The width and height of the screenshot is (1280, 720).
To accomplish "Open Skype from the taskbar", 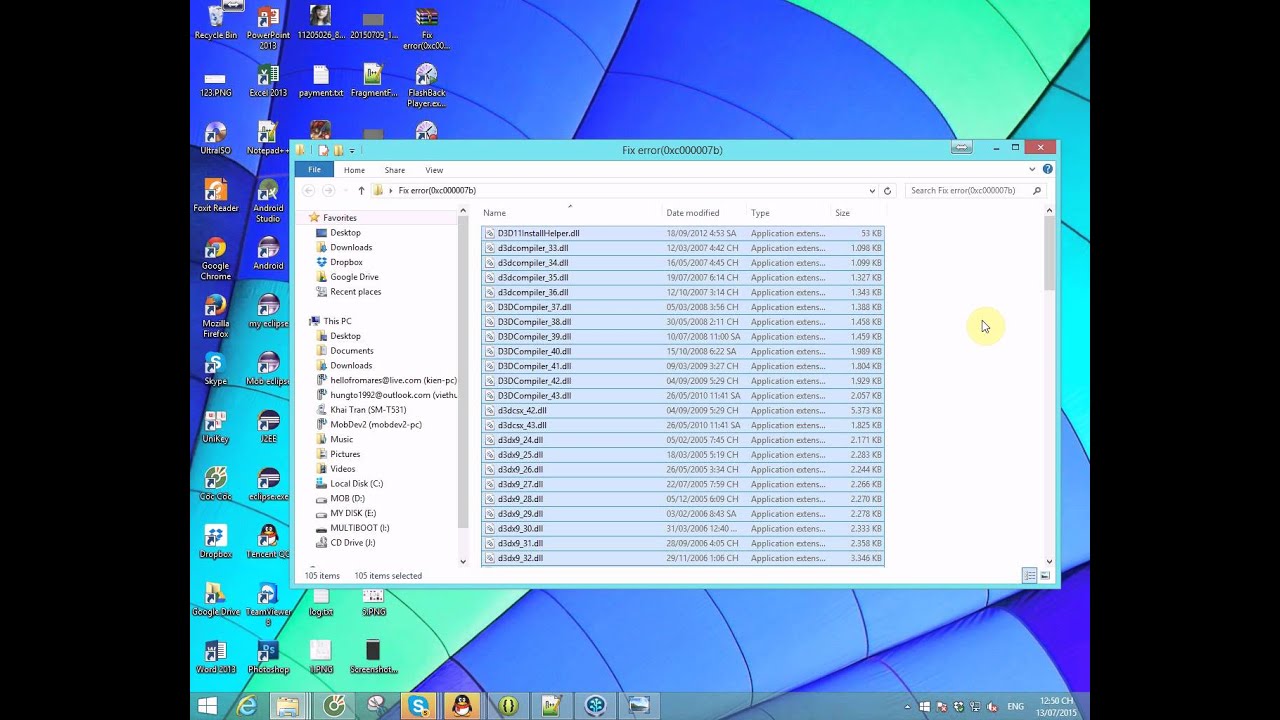I will (418, 706).
